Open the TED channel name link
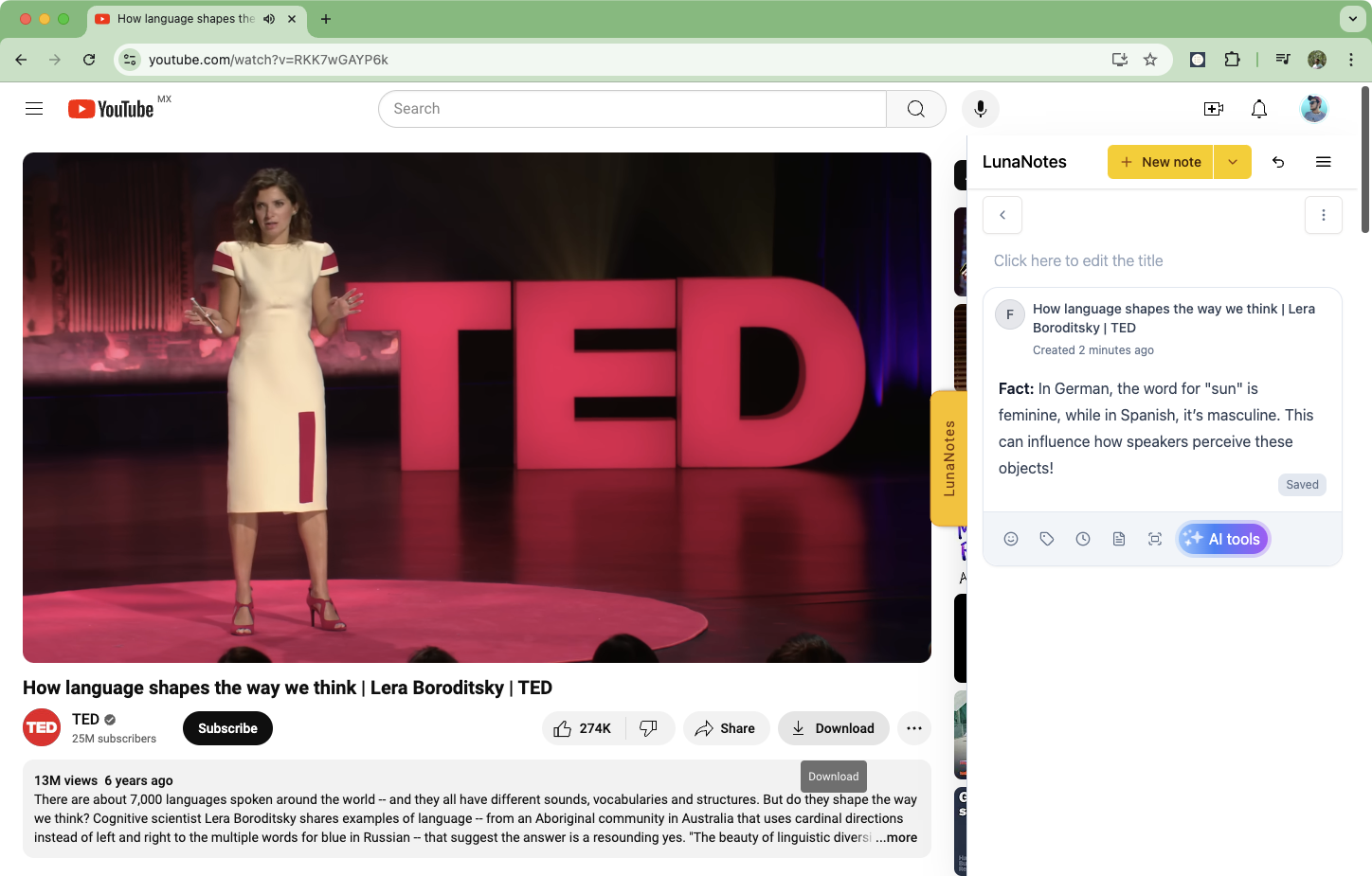 85,720
